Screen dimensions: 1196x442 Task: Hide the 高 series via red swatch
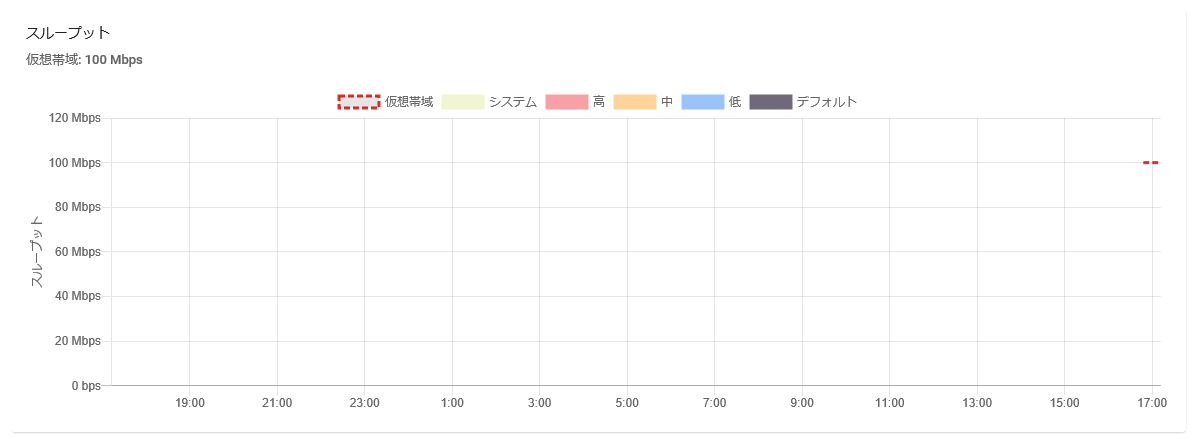[567, 102]
